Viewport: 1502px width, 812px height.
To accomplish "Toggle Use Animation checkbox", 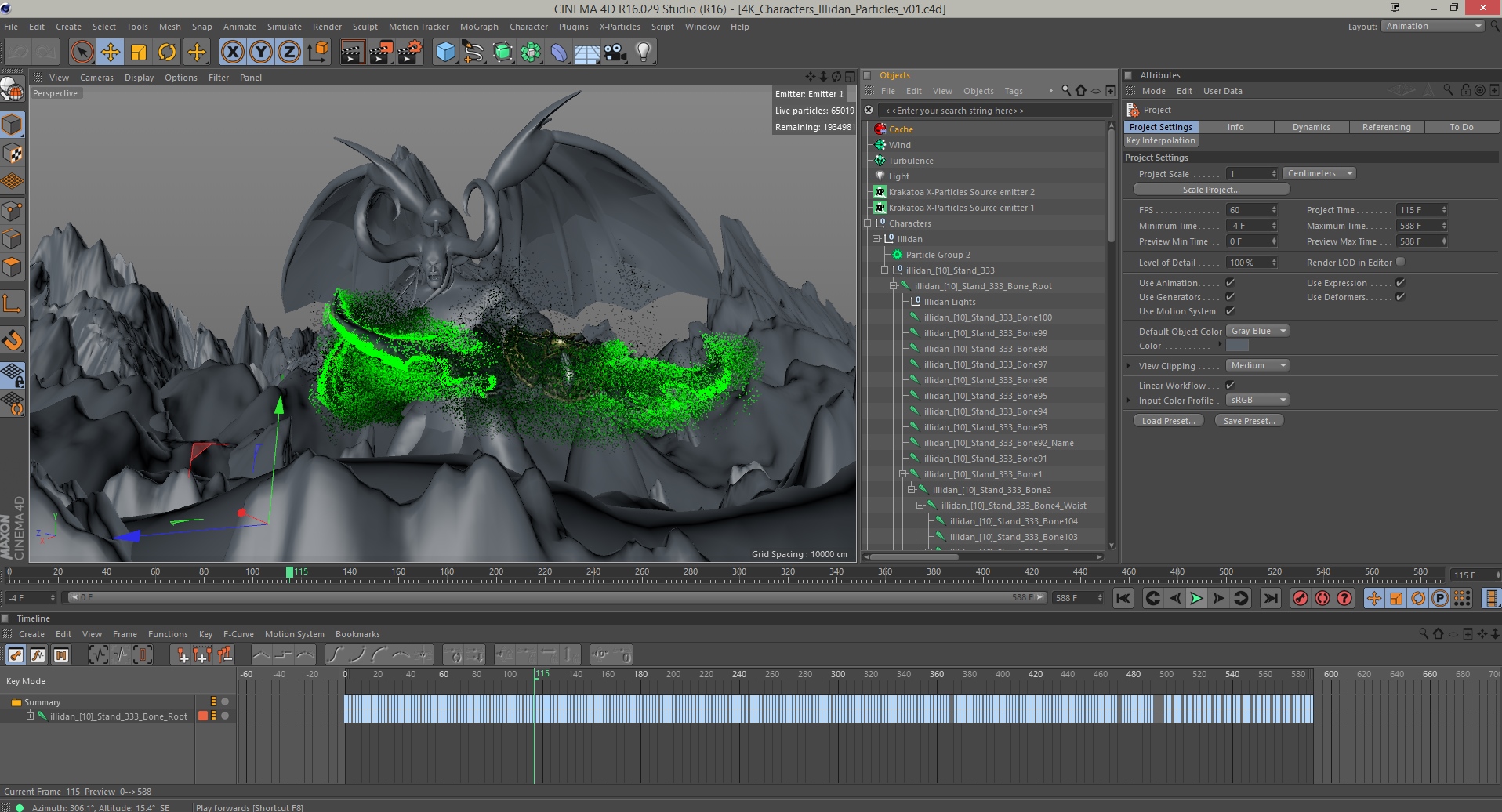I will point(1230,283).
